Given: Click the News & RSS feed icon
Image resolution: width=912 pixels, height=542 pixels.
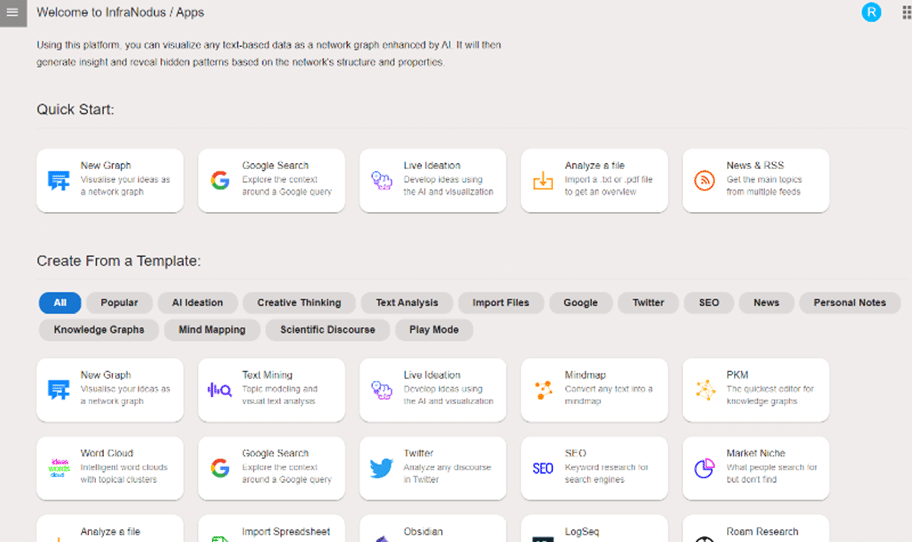Looking at the screenshot, I should click(x=704, y=180).
